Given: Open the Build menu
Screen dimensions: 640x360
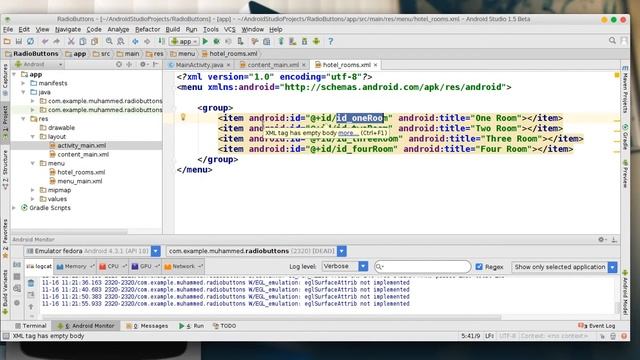Looking at the screenshot, I should point(173,29).
